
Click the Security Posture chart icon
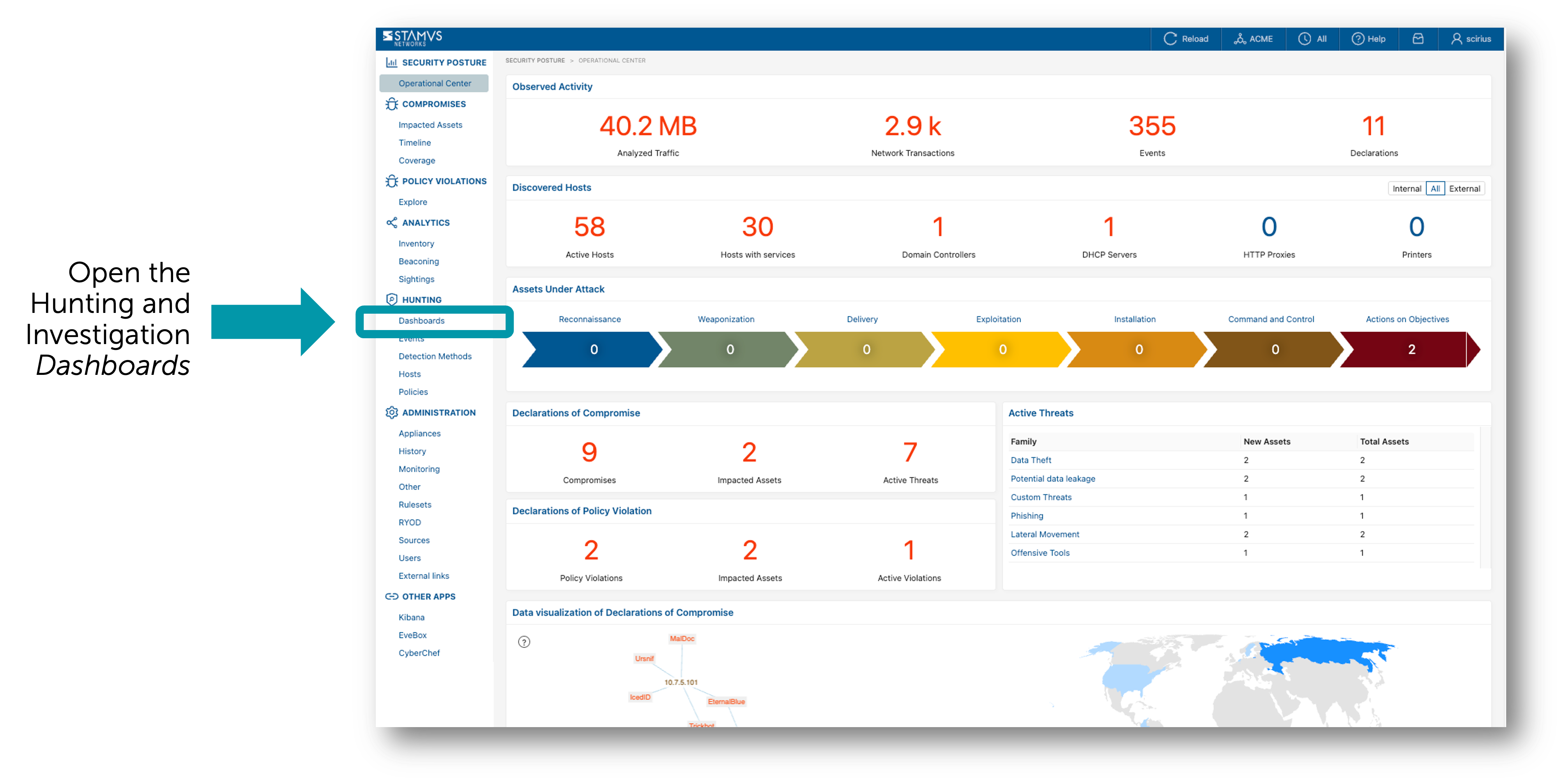pyautogui.click(x=391, y=62)
